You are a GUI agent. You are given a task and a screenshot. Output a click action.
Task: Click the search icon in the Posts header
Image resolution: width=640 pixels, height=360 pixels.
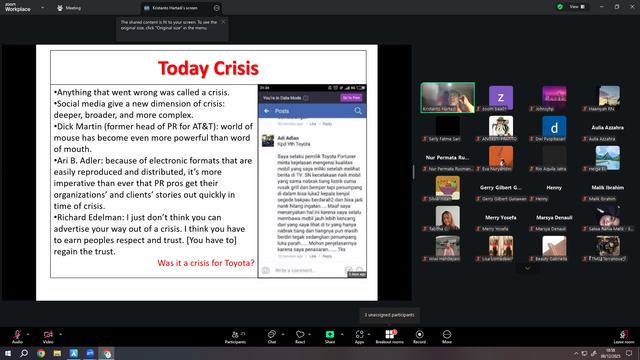click(358, 111)
